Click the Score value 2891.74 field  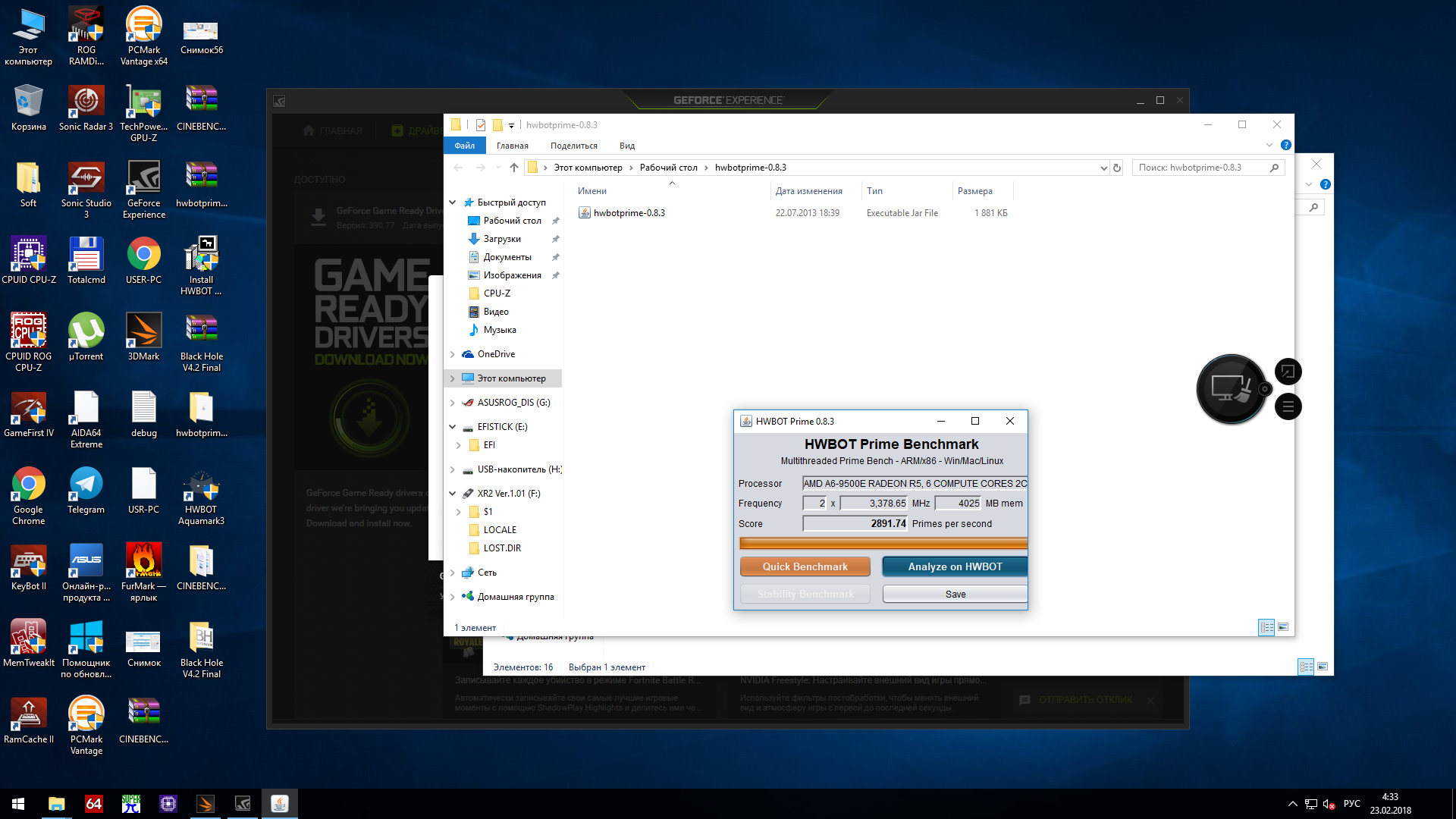[x=855, y=523]
